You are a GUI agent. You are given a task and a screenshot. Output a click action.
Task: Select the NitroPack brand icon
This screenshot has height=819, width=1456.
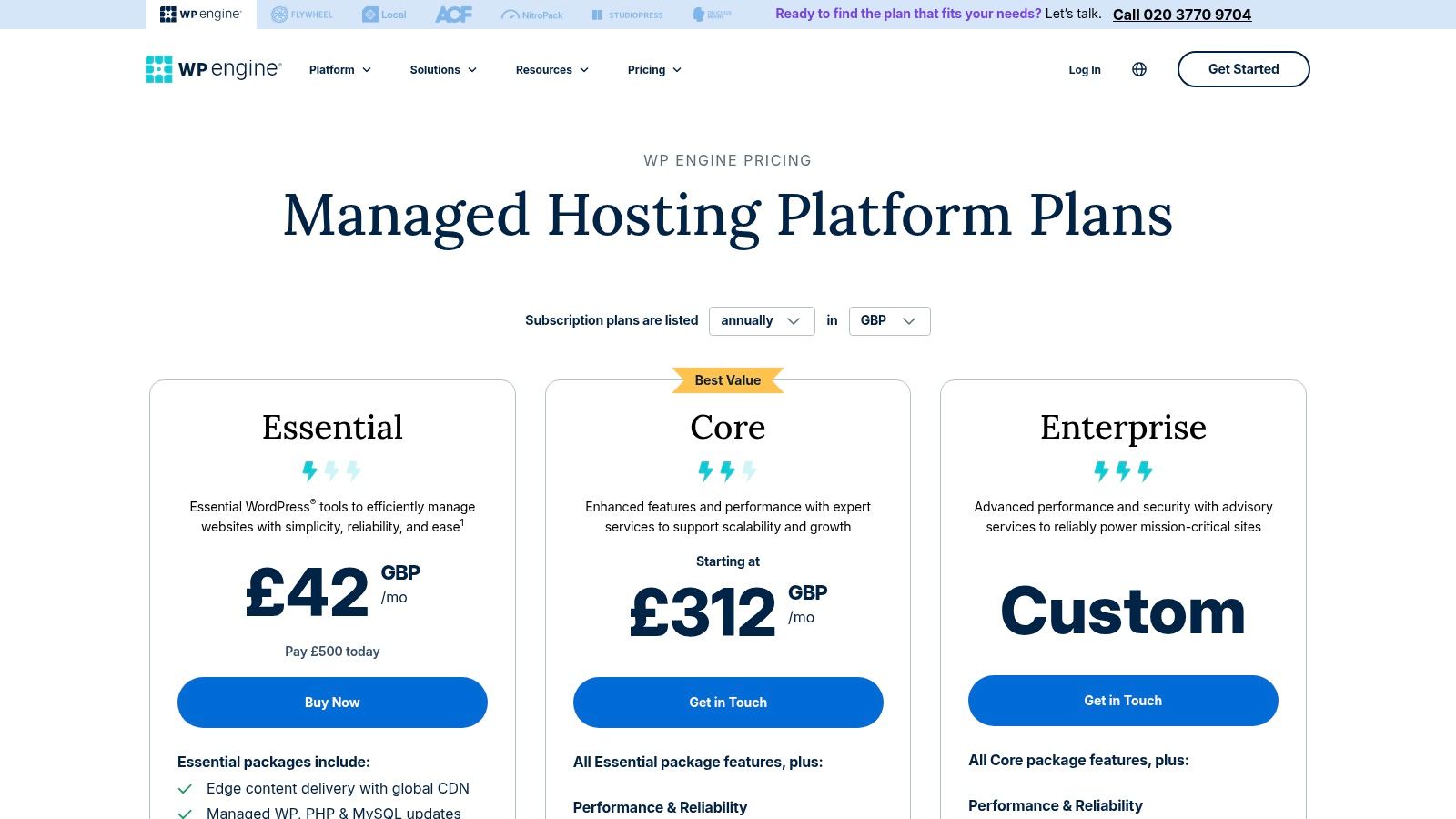pos(532,14)
